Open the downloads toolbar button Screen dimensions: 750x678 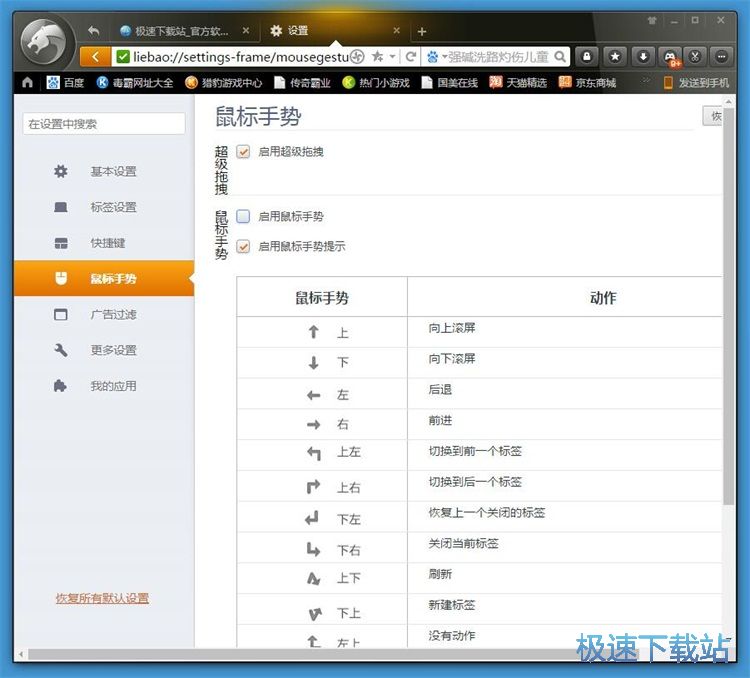643,57
